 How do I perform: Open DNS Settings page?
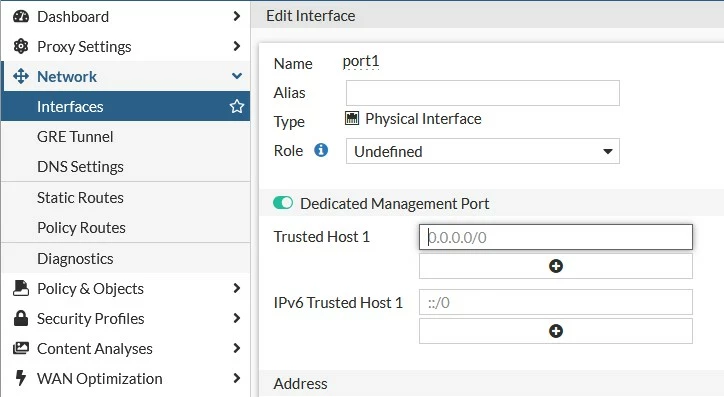point(126,167)
